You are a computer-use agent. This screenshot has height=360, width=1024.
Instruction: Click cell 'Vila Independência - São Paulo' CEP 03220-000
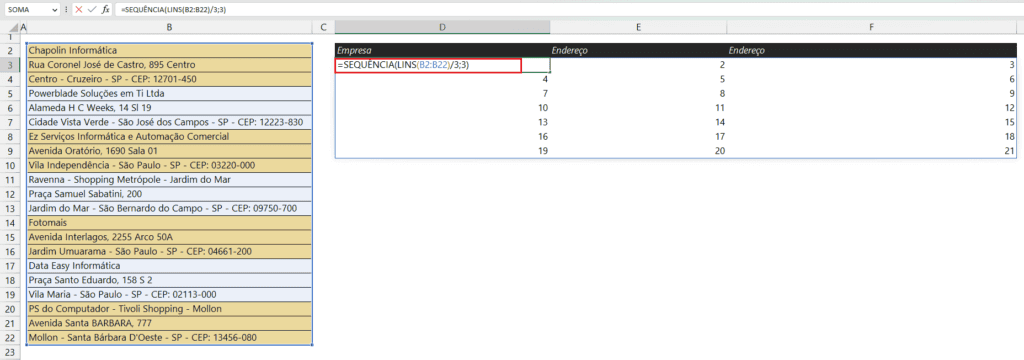pyautogui.click(x=169, y=165)
